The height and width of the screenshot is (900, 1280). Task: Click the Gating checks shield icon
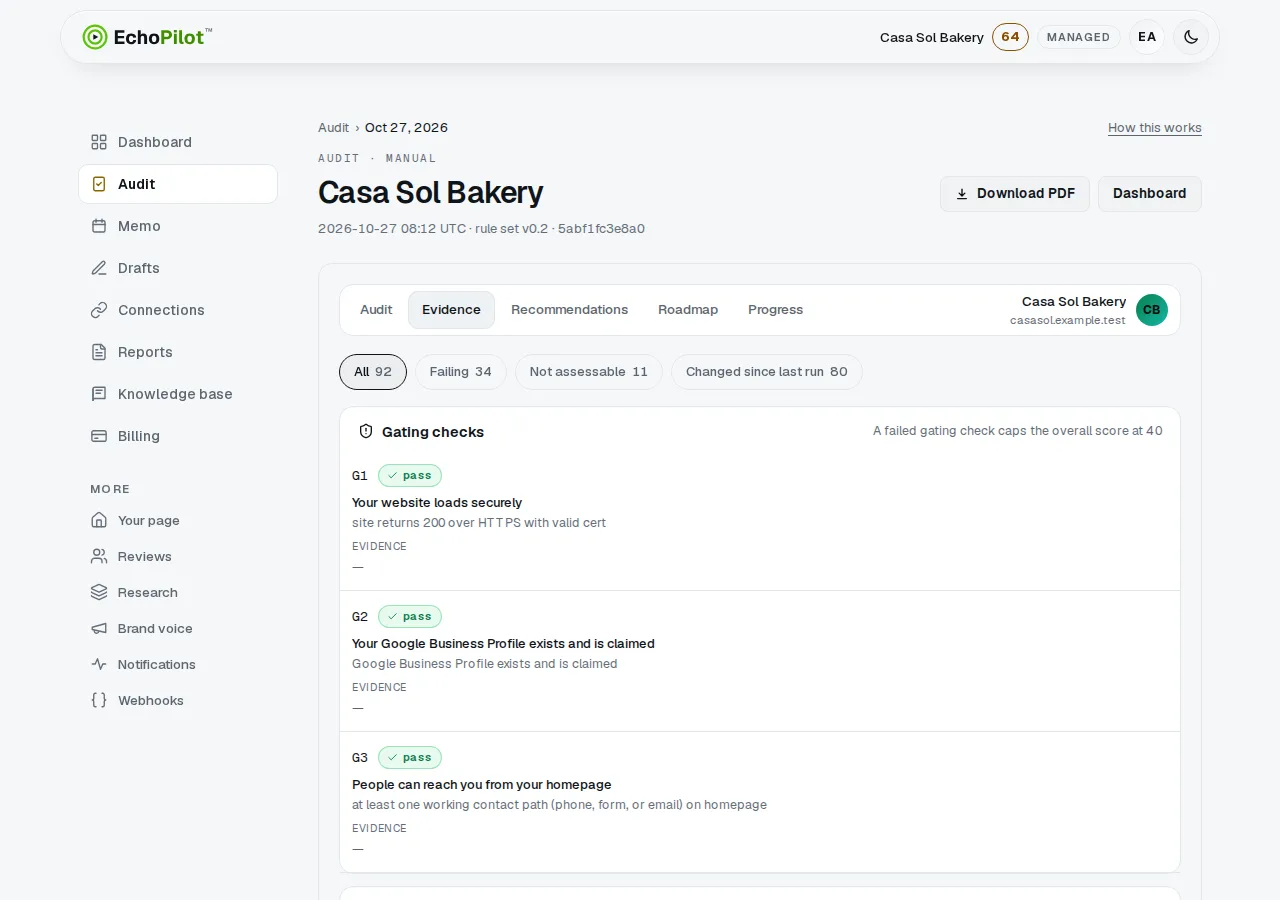[x=366, y=432]
